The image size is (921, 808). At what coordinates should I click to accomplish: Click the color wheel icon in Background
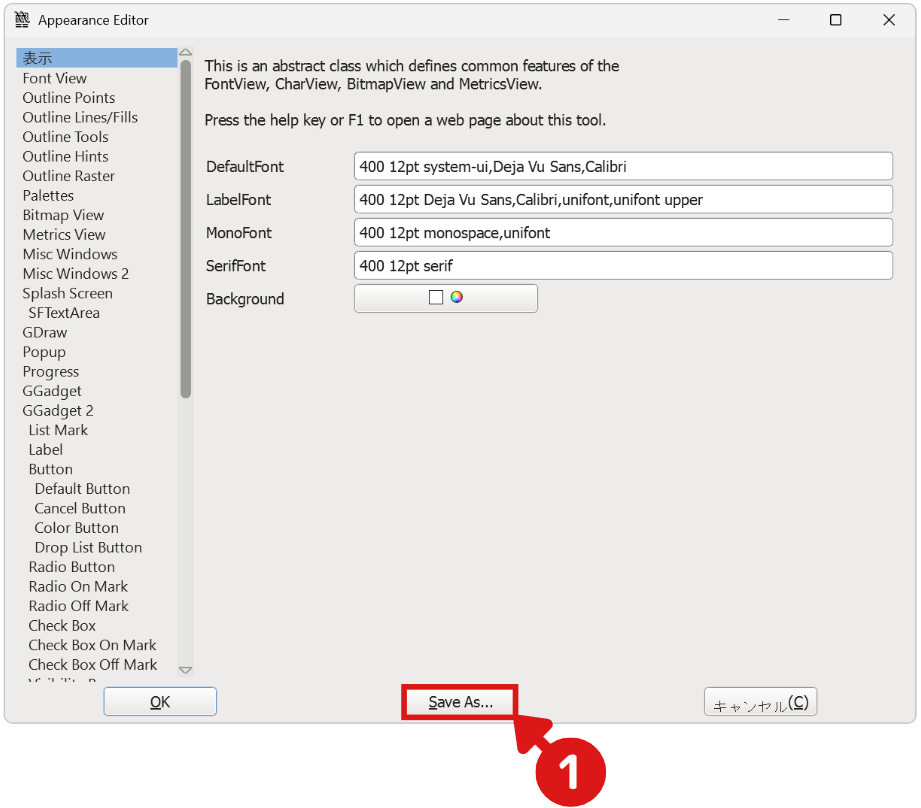point(457,297)
